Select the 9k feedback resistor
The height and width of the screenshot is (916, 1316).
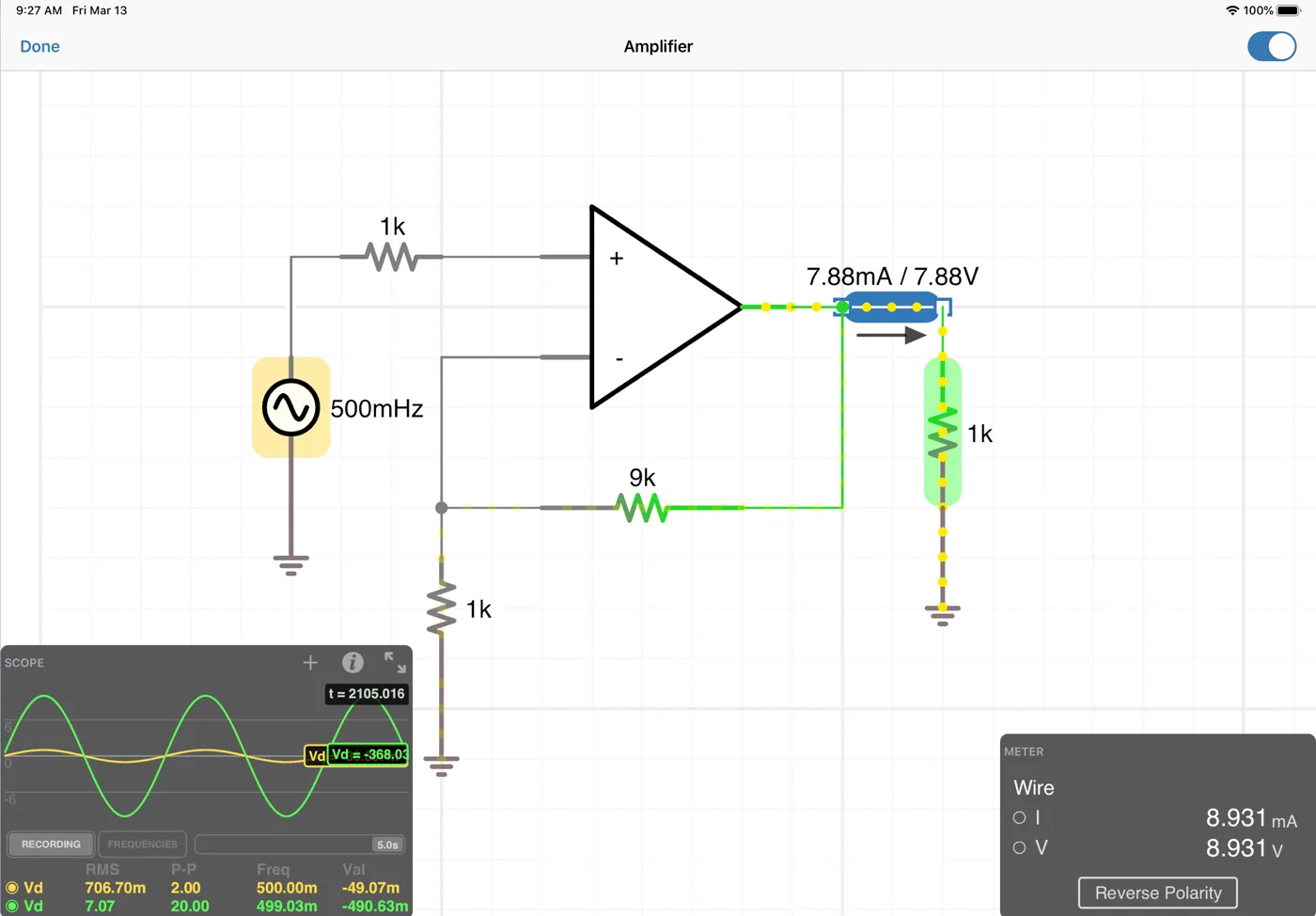(642, 508)
